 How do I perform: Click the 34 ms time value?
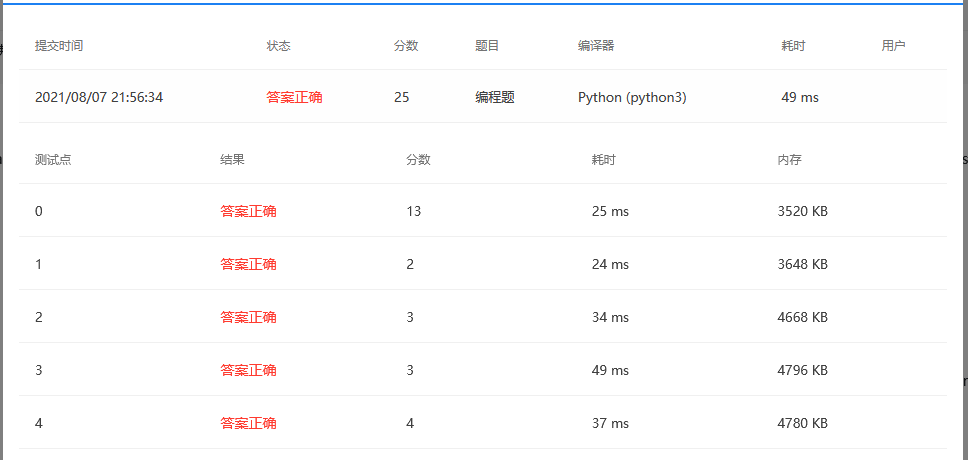610,317
